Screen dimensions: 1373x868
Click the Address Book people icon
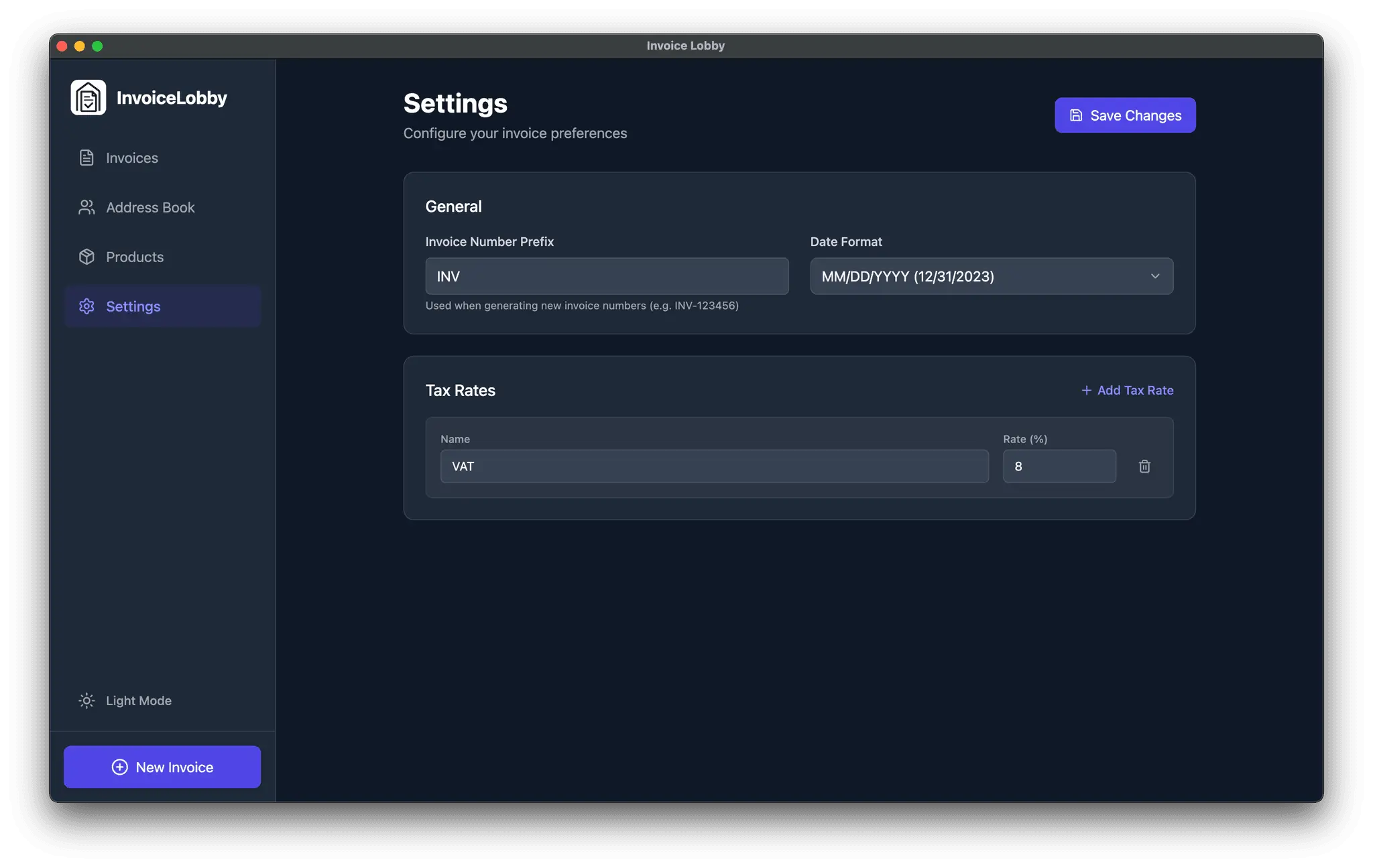86,207
